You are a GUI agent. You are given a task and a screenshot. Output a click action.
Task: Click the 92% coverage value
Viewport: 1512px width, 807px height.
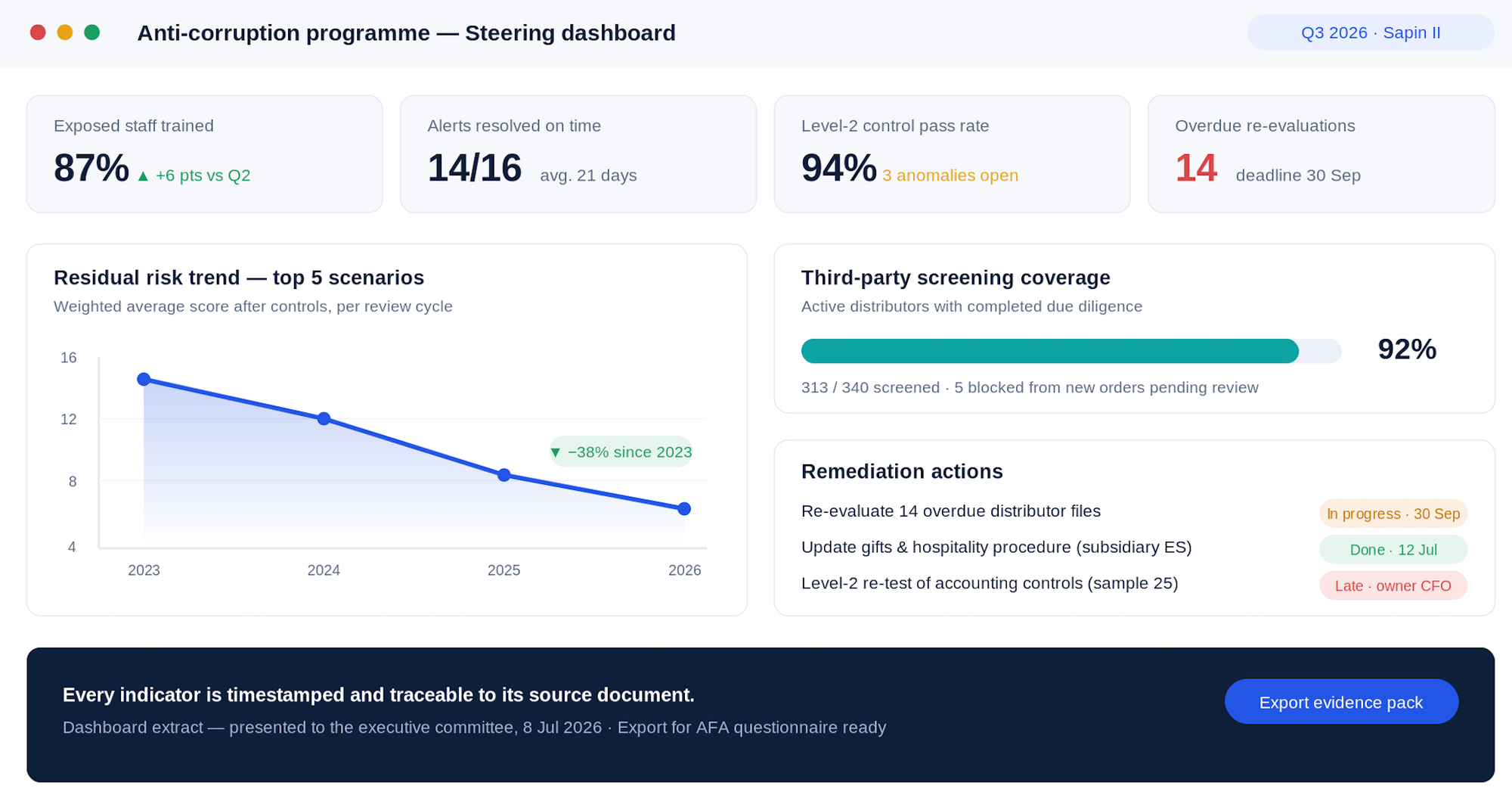coord(1407,349)
